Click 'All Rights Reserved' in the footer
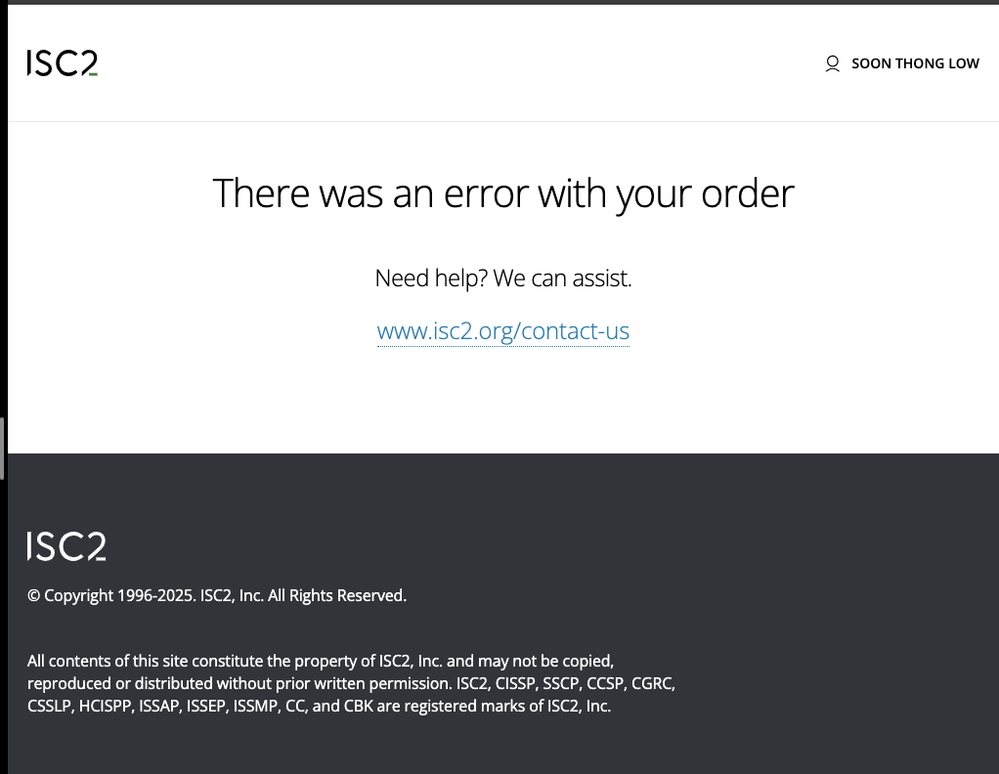The image size is (999, 774). [x=337, y=596]
